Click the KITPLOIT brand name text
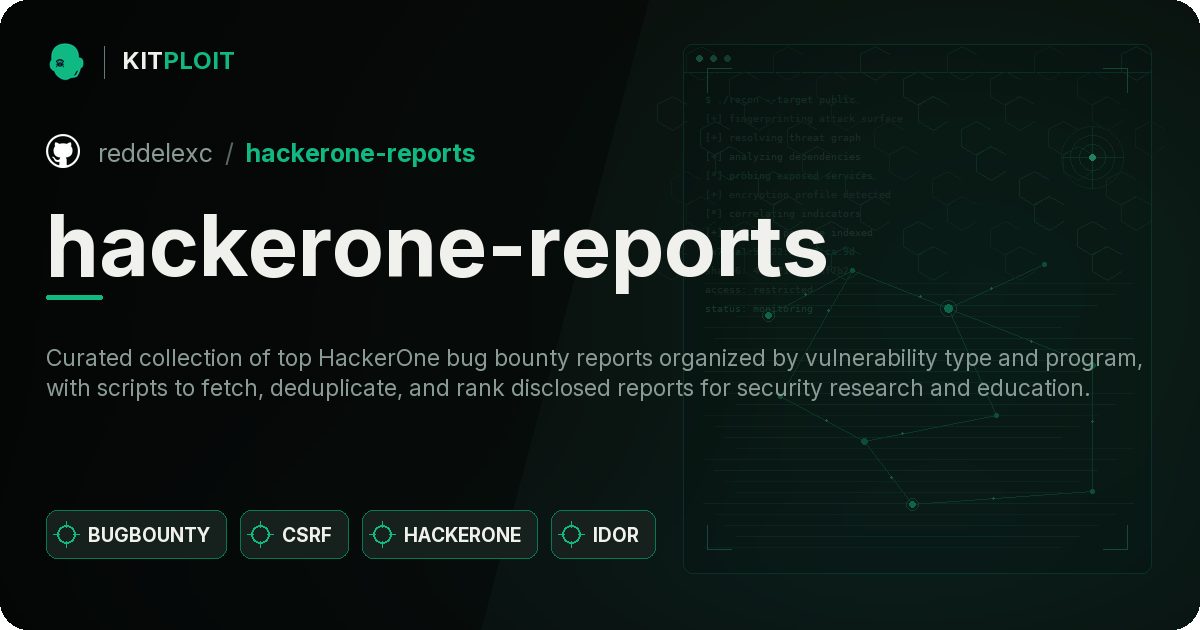 tap(178, 61)
